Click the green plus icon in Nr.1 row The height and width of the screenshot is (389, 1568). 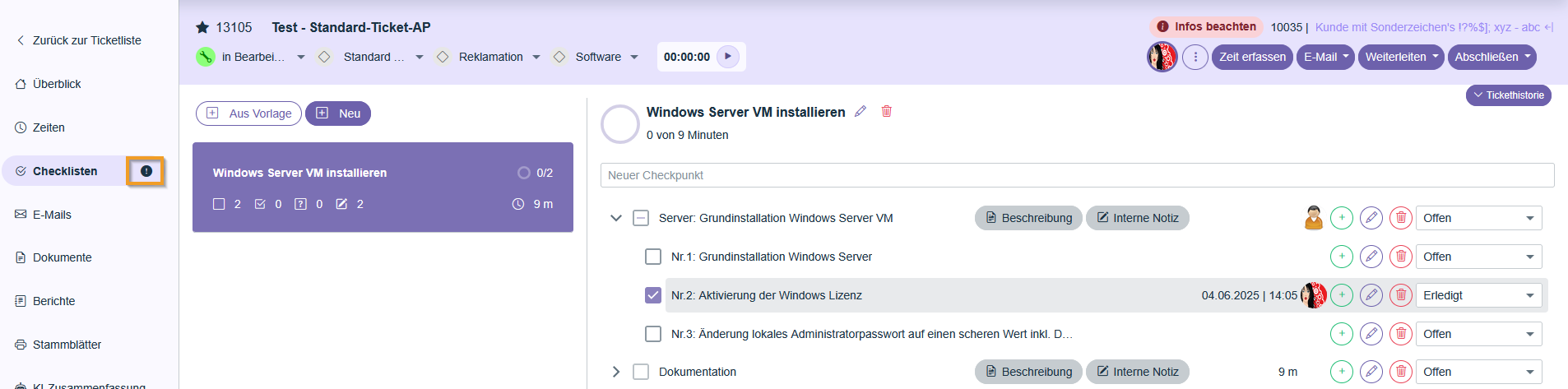click(x=1341, y=257)
